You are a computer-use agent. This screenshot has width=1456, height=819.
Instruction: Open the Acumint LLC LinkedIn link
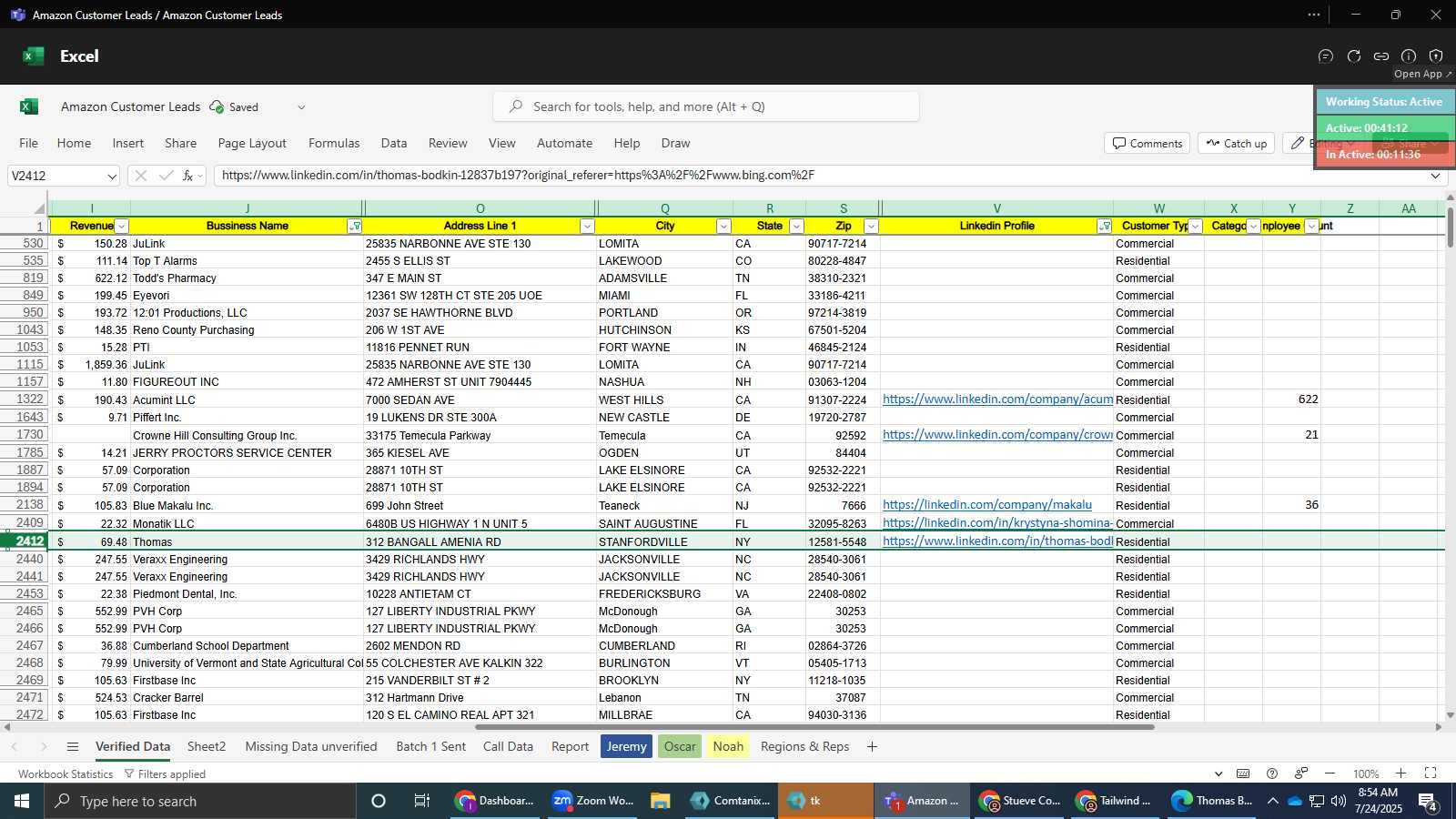pos(997,399)
